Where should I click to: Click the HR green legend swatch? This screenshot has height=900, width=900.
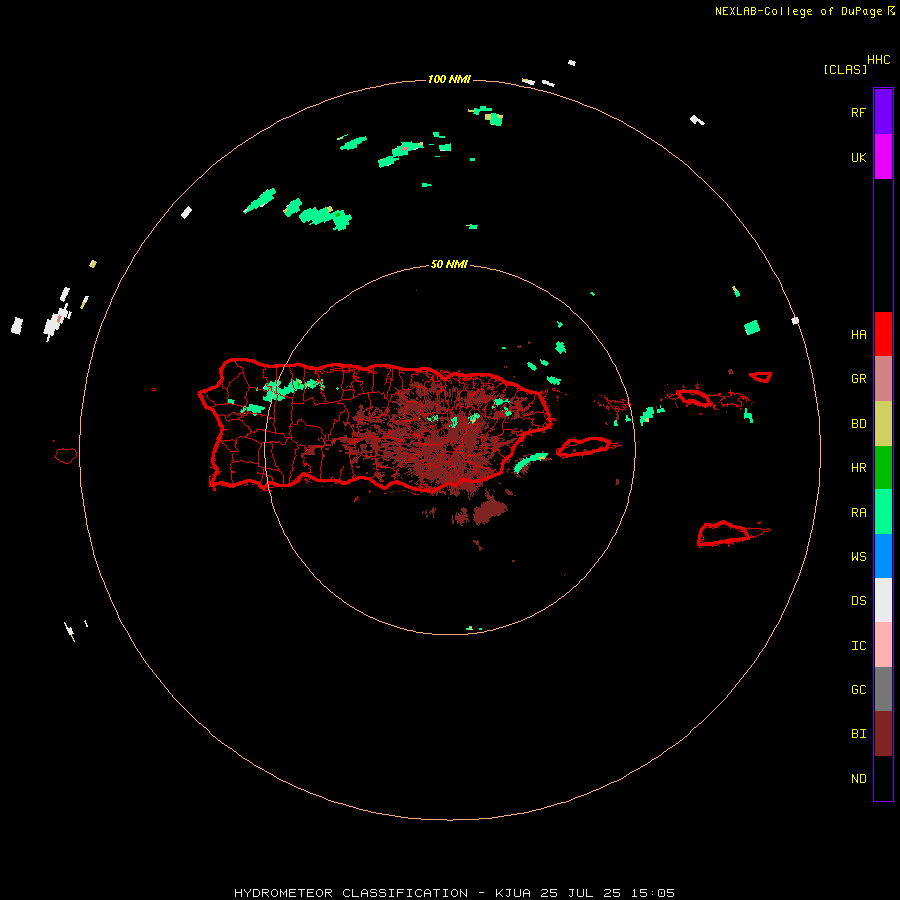(x=883, y=468)
